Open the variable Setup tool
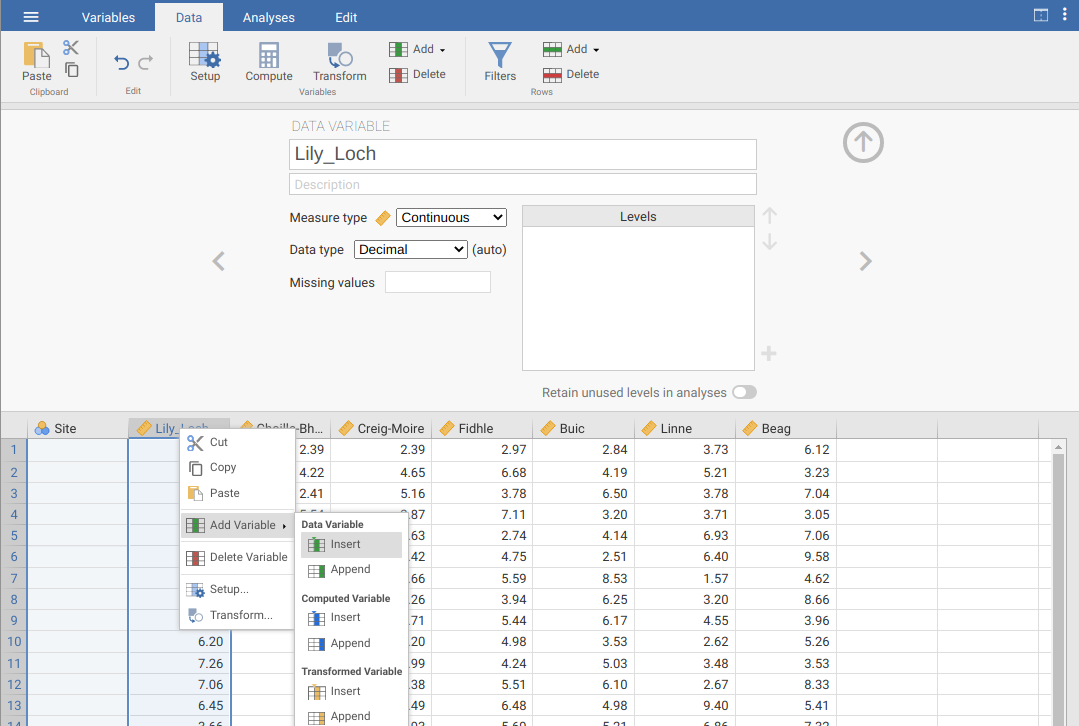 tap(205, 62)
